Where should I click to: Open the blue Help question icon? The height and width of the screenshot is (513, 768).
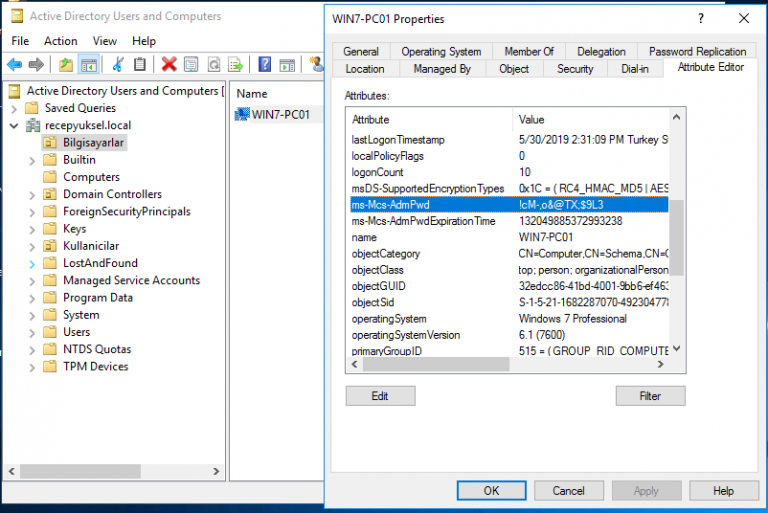tap(264, 64)
